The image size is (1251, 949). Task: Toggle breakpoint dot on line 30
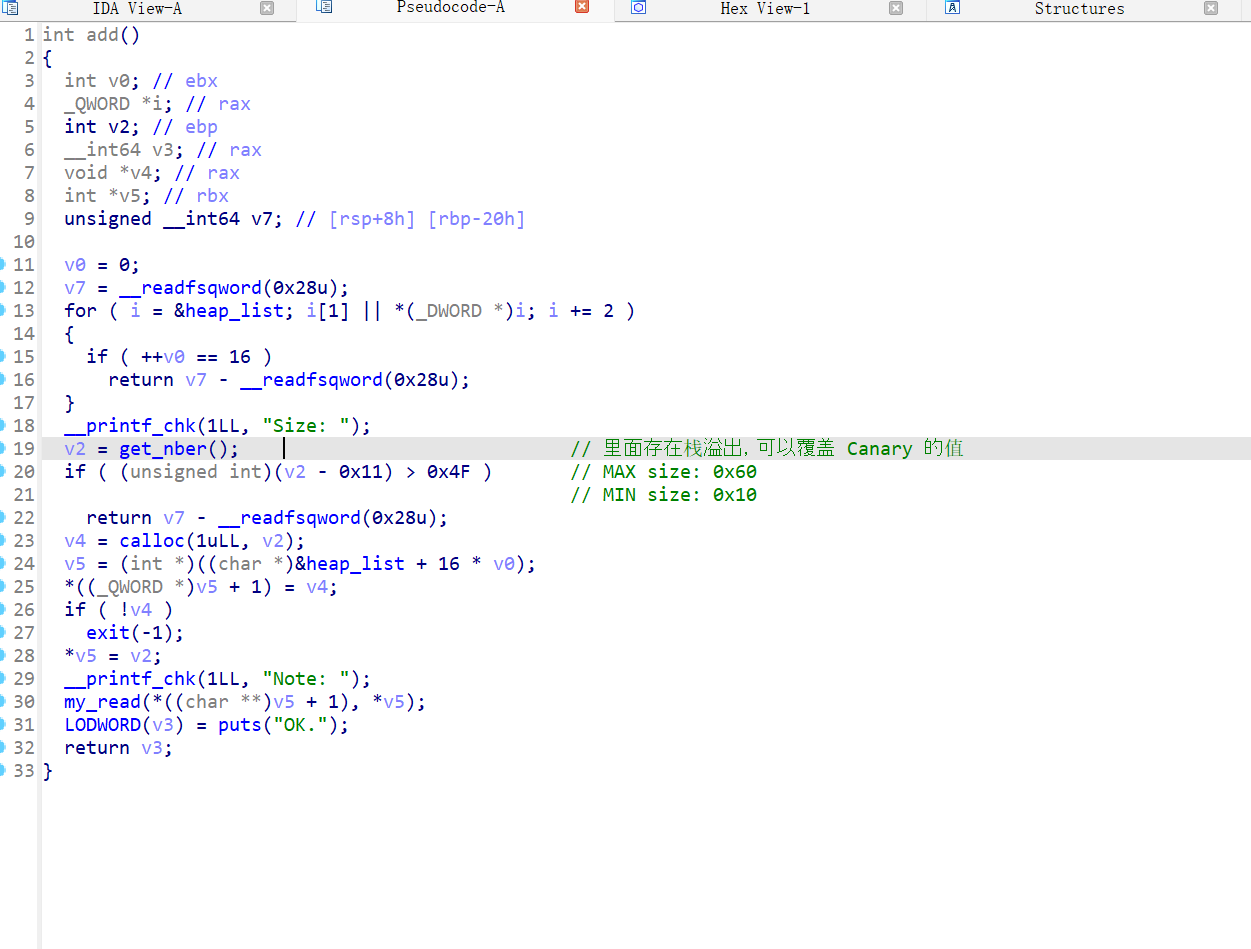click(3, 702)
